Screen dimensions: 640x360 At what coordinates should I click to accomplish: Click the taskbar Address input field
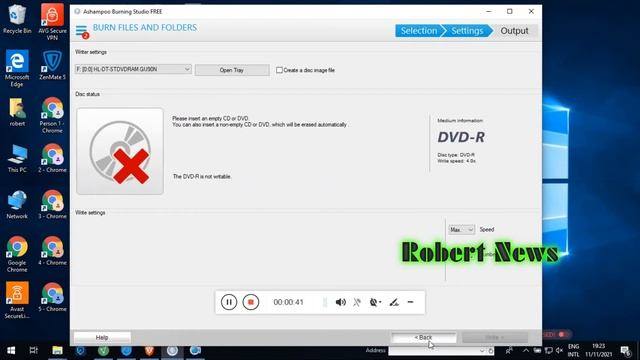tap(434, 351)
